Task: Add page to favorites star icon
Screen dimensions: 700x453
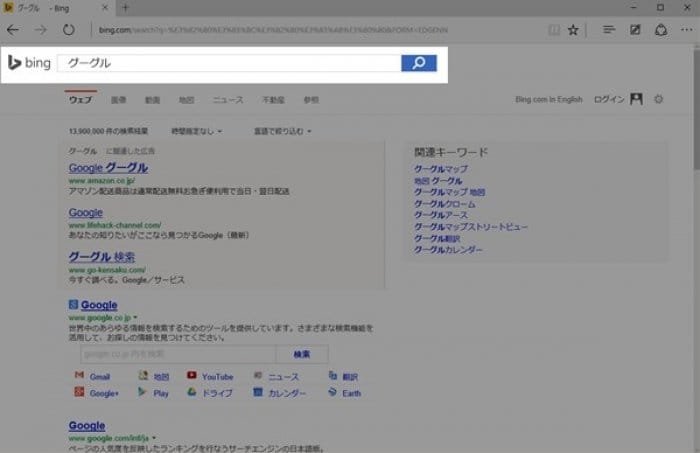Action: (x=573, y=30)
